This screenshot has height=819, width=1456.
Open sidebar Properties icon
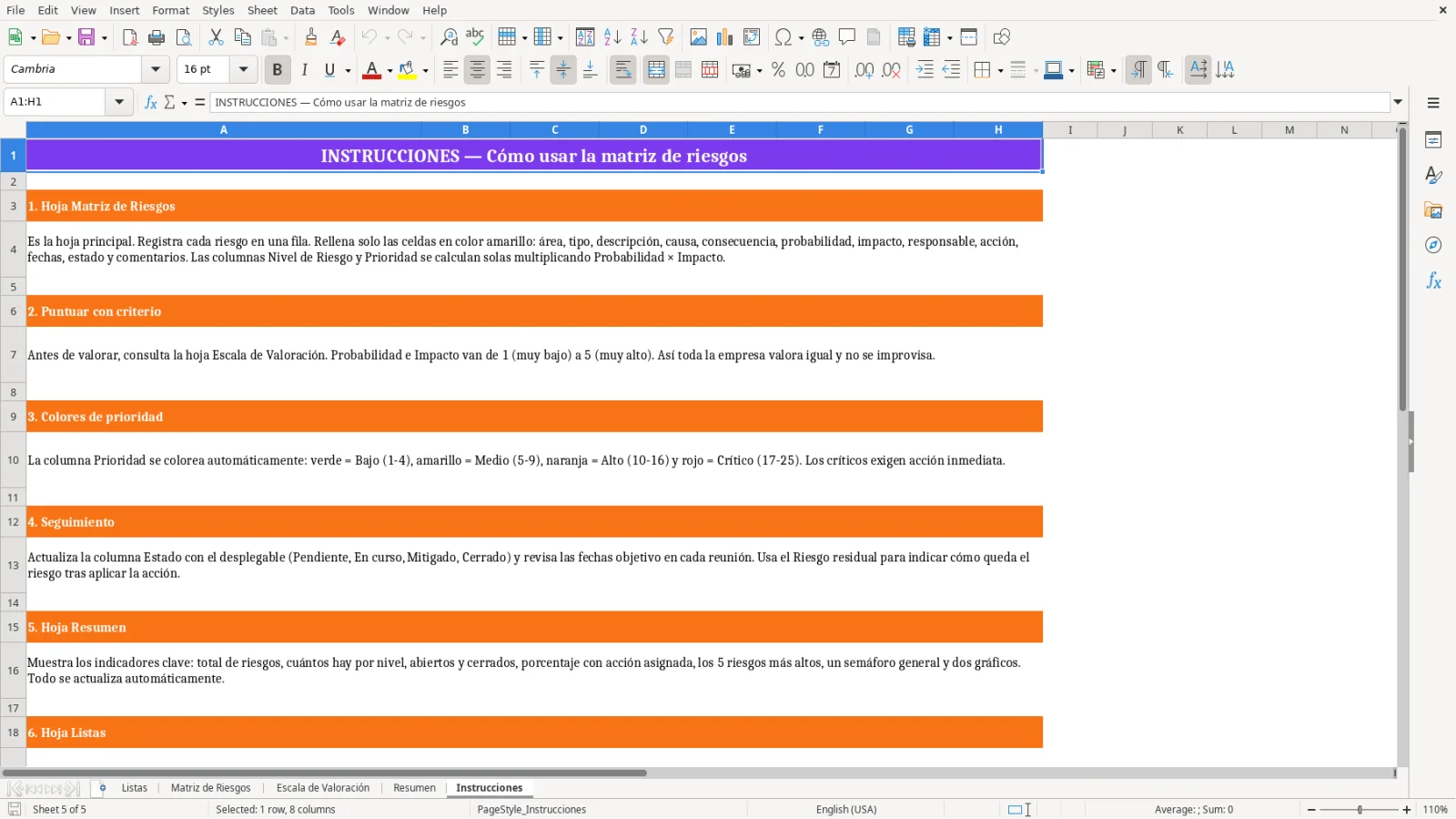click(x=1433, y=140)
